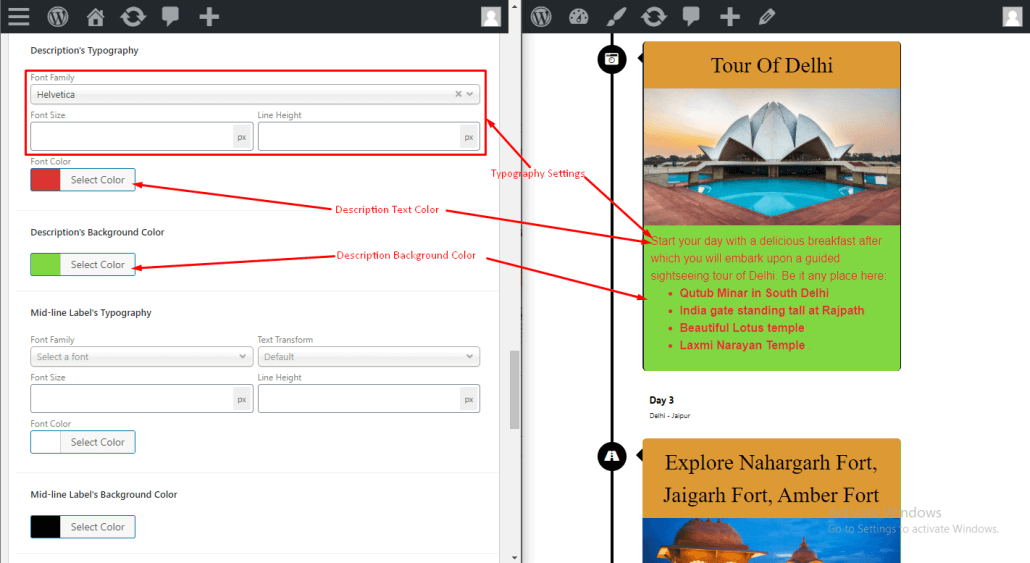Click Mid-line Label Font Size input
The image size is (1030, 563).
coord(131,399)
